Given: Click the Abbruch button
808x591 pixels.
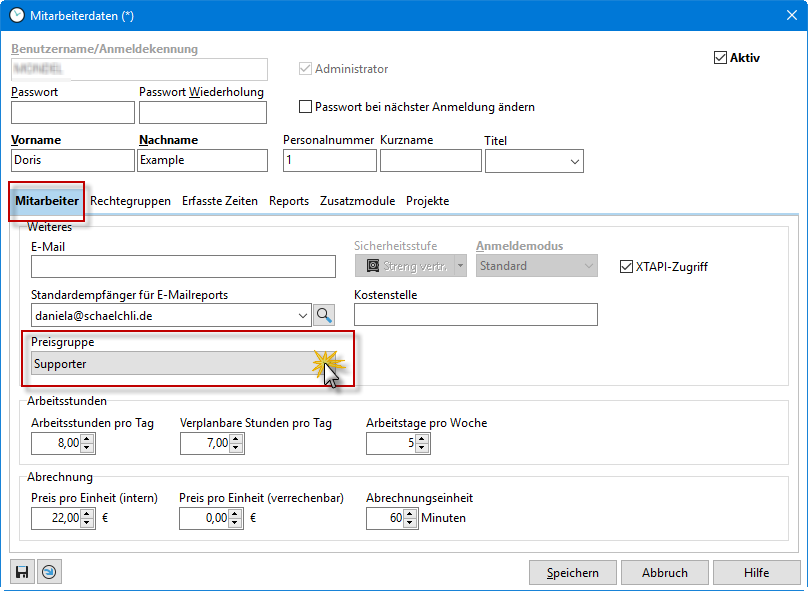Looking at the screenshot, I should point(664,573).
